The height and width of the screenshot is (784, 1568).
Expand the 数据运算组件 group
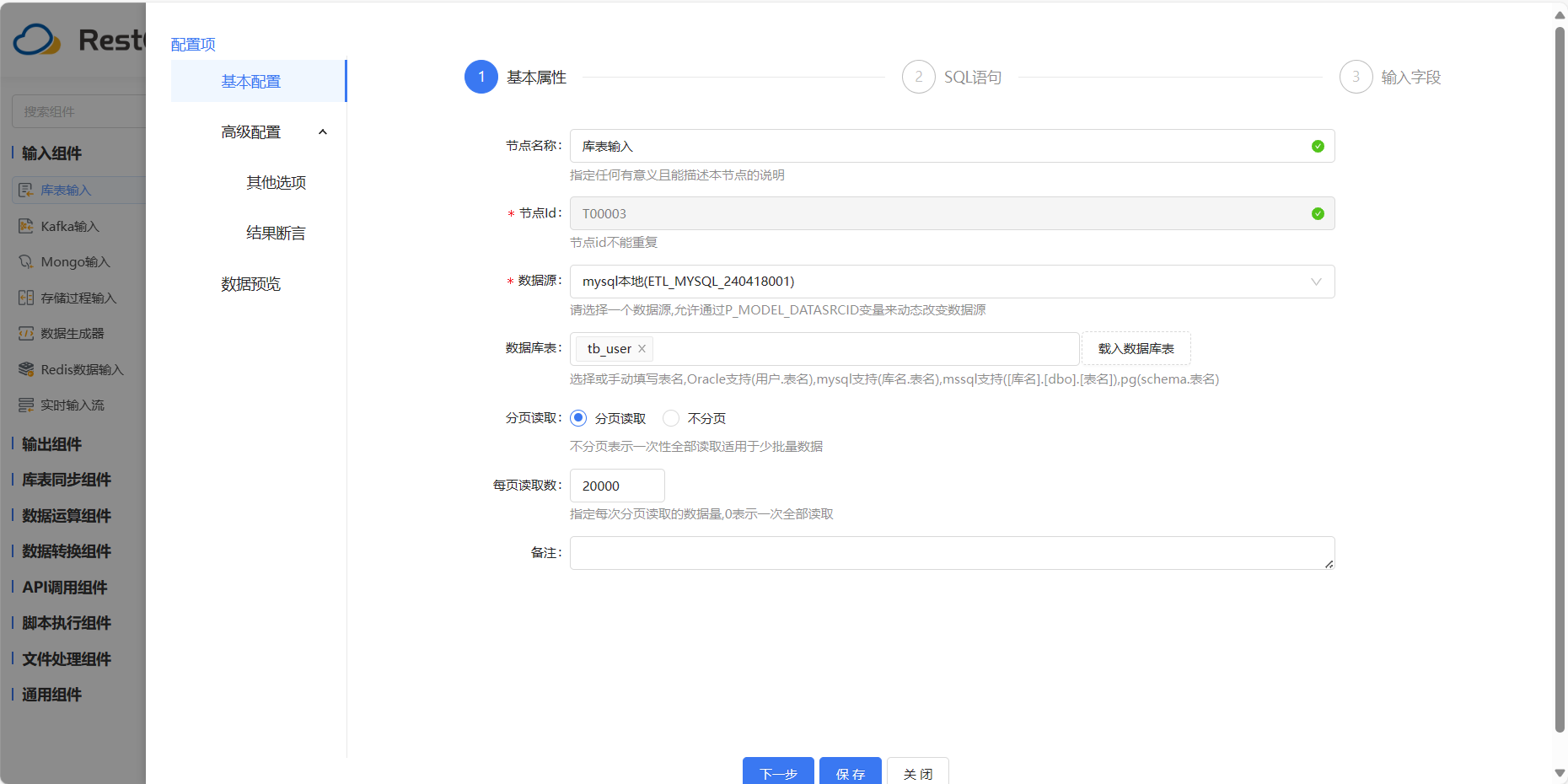click(x=66, y=516)
